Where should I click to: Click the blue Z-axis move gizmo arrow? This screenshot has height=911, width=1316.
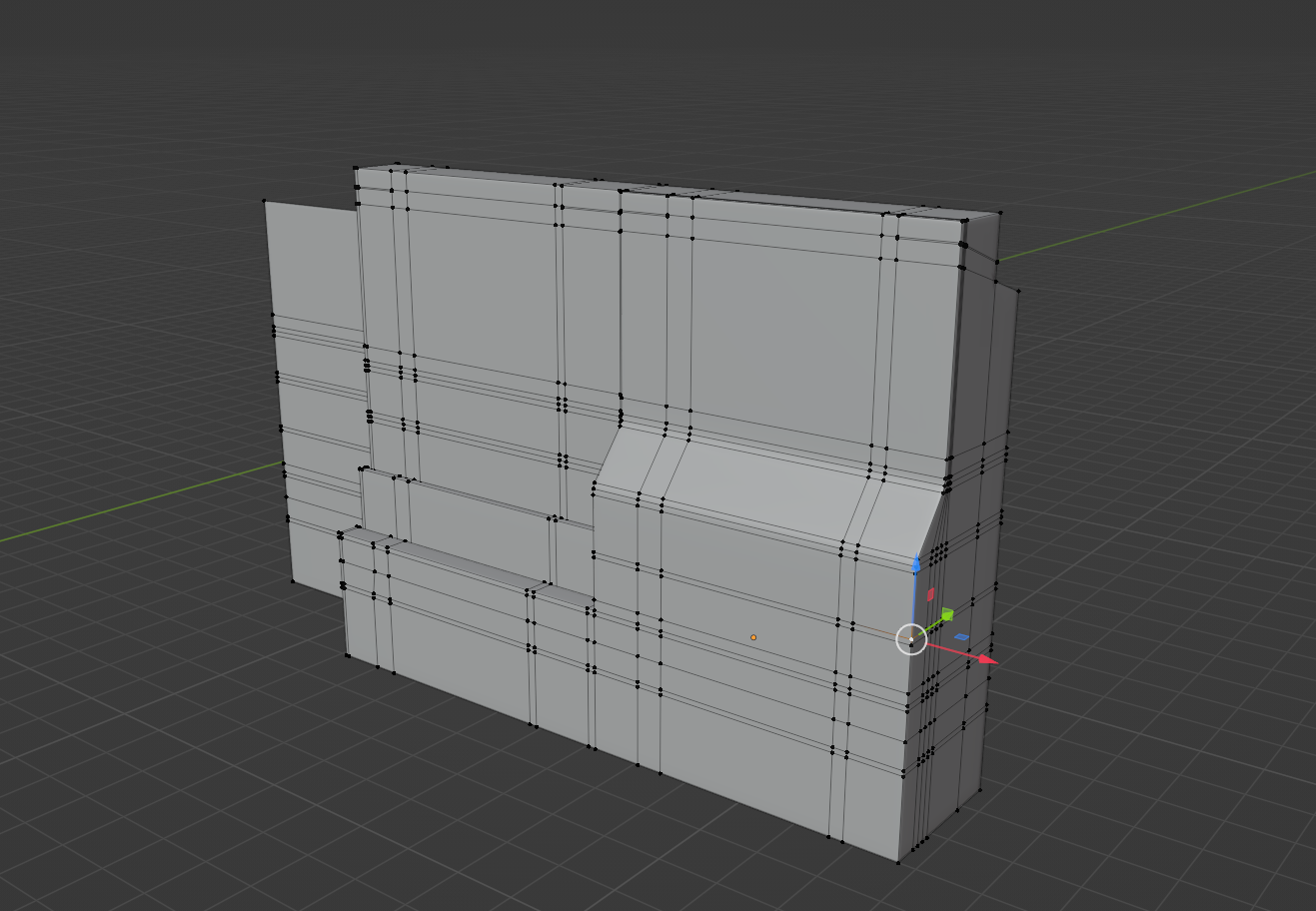pyautogui.click(x=916, y=565)
